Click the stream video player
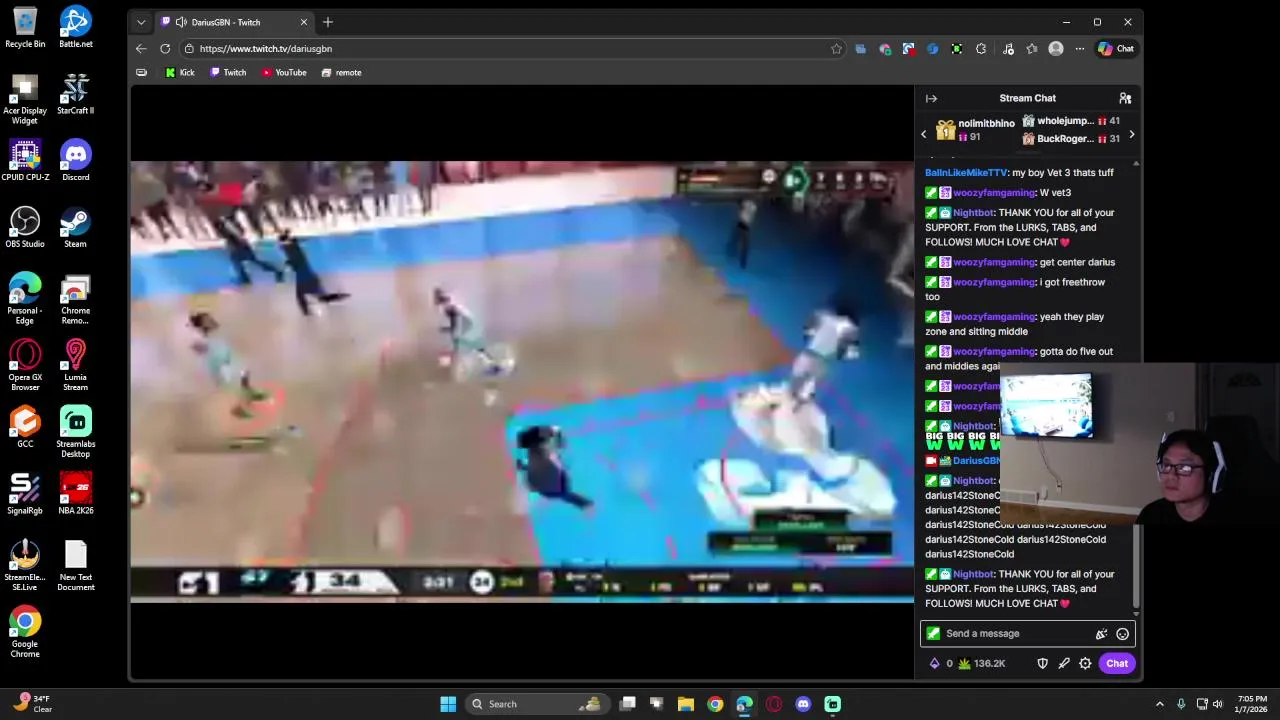 (x=522, y=382)
